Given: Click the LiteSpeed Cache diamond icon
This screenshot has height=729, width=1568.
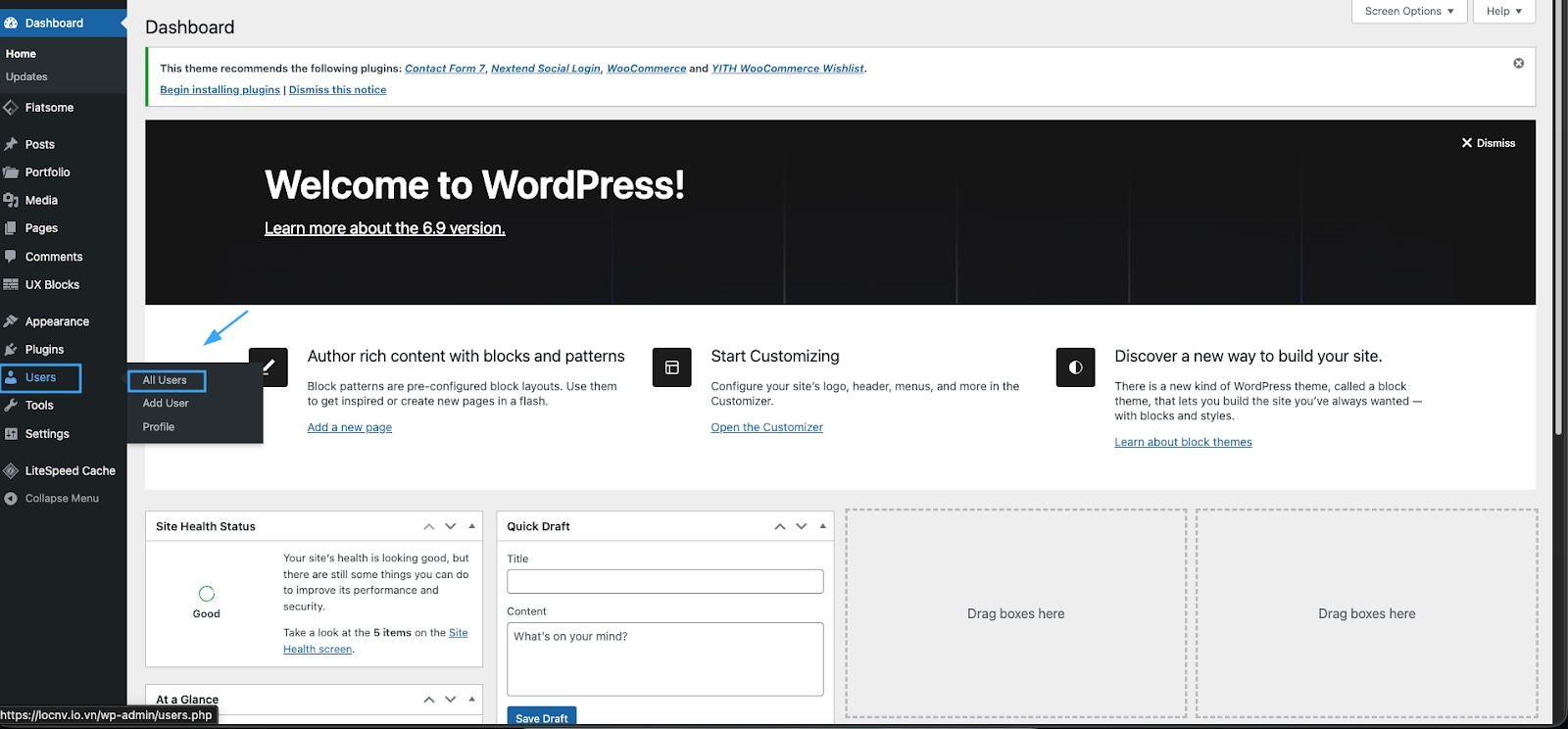Looking at the screenshot, I should click(12, 471).
